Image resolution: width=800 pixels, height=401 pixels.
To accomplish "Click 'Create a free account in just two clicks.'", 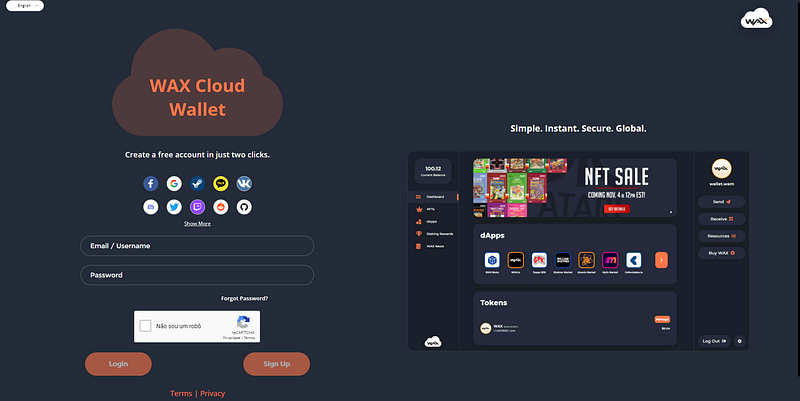I will [197, 155].
